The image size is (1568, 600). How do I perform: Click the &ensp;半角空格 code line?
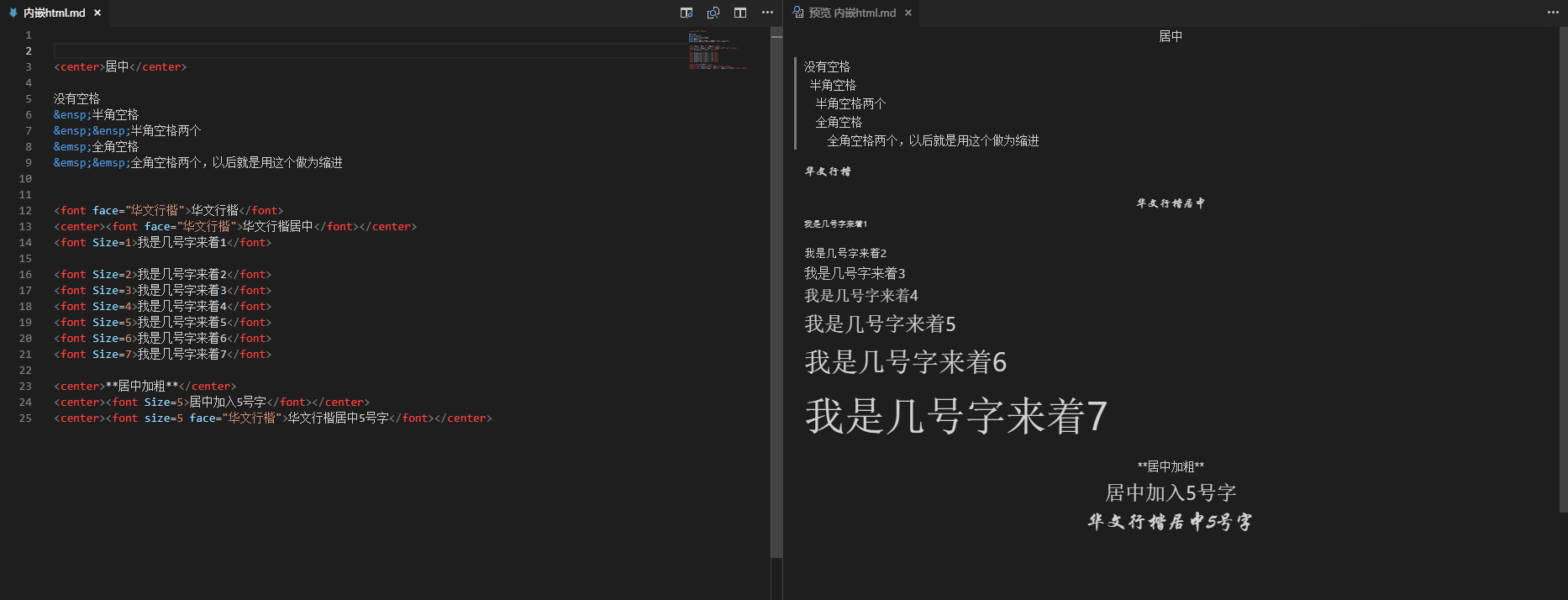click(x=96, y=114)
